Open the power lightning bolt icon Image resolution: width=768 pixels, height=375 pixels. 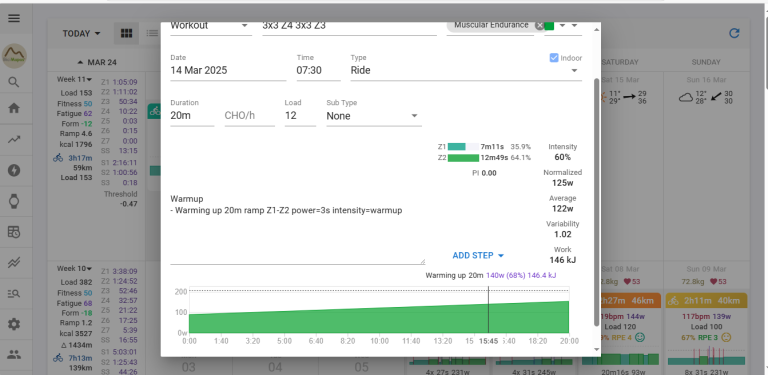14,170
